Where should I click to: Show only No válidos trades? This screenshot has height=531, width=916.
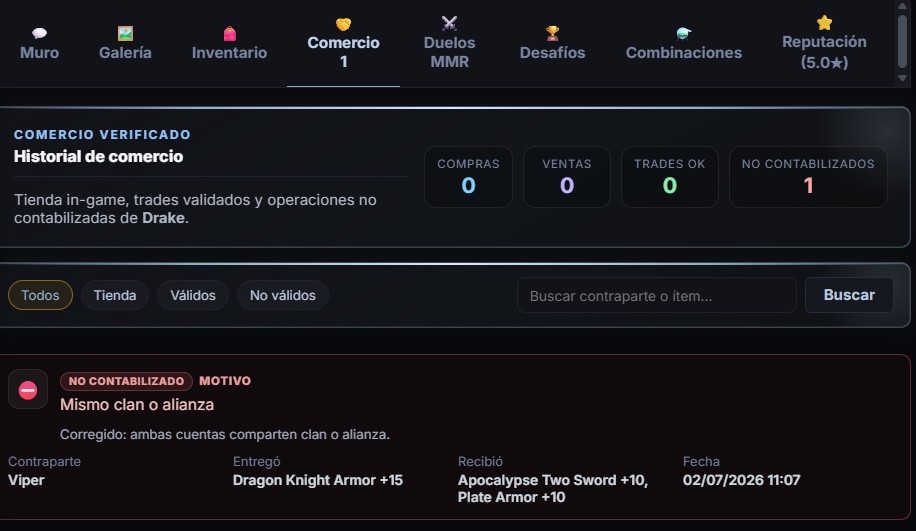[x=283, y=295]
